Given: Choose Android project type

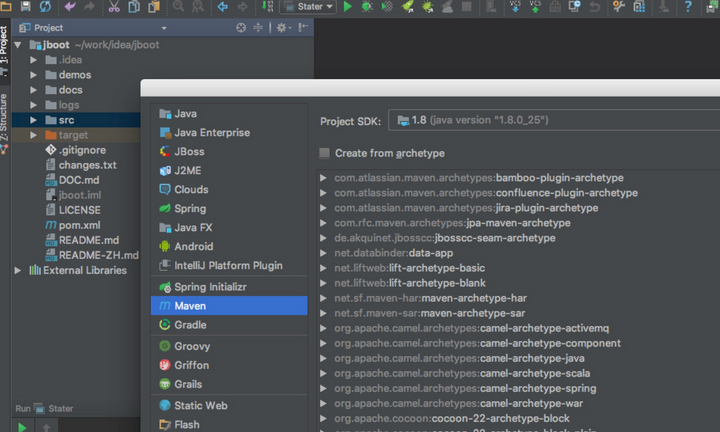Looking at the screenshot, I should coord(229,247).
